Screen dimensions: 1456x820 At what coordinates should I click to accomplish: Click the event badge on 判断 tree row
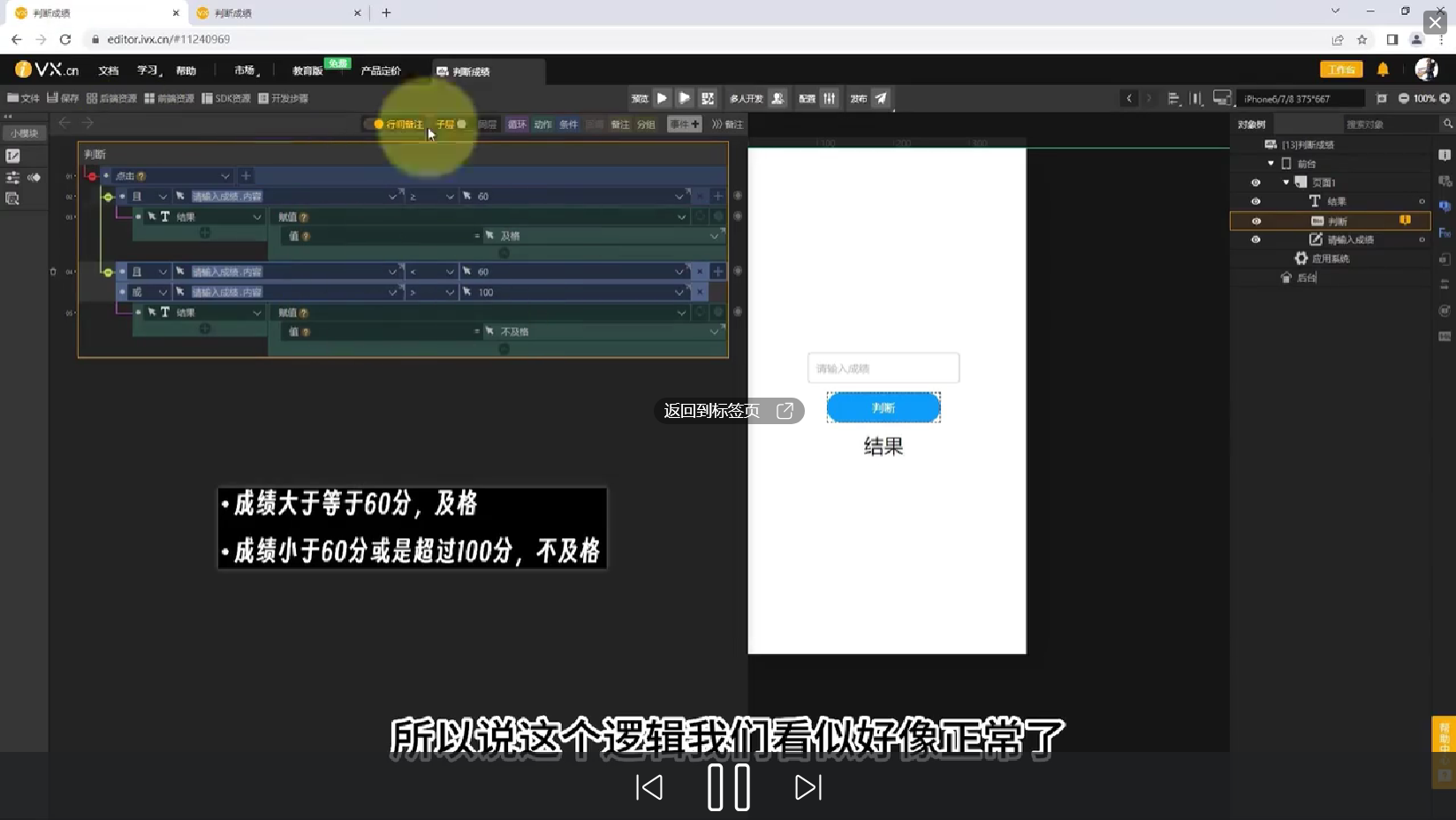(1405, 220)
